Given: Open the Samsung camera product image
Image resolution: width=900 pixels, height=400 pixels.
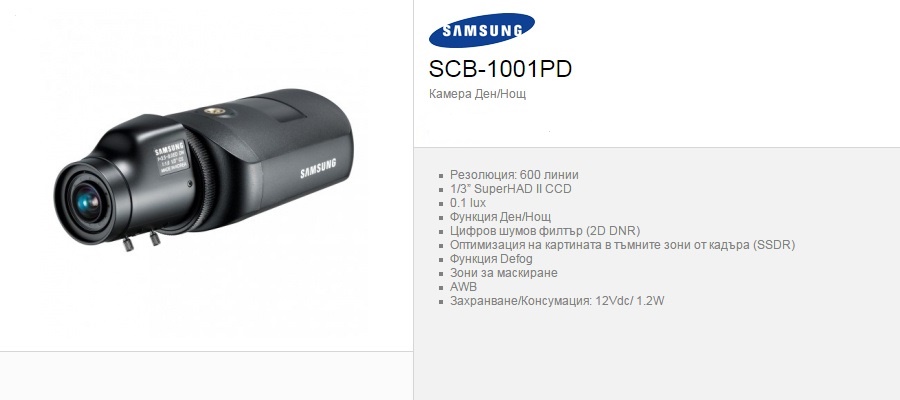Looking at the screenshot, I should pyautogui.click(x=204, y=170).
